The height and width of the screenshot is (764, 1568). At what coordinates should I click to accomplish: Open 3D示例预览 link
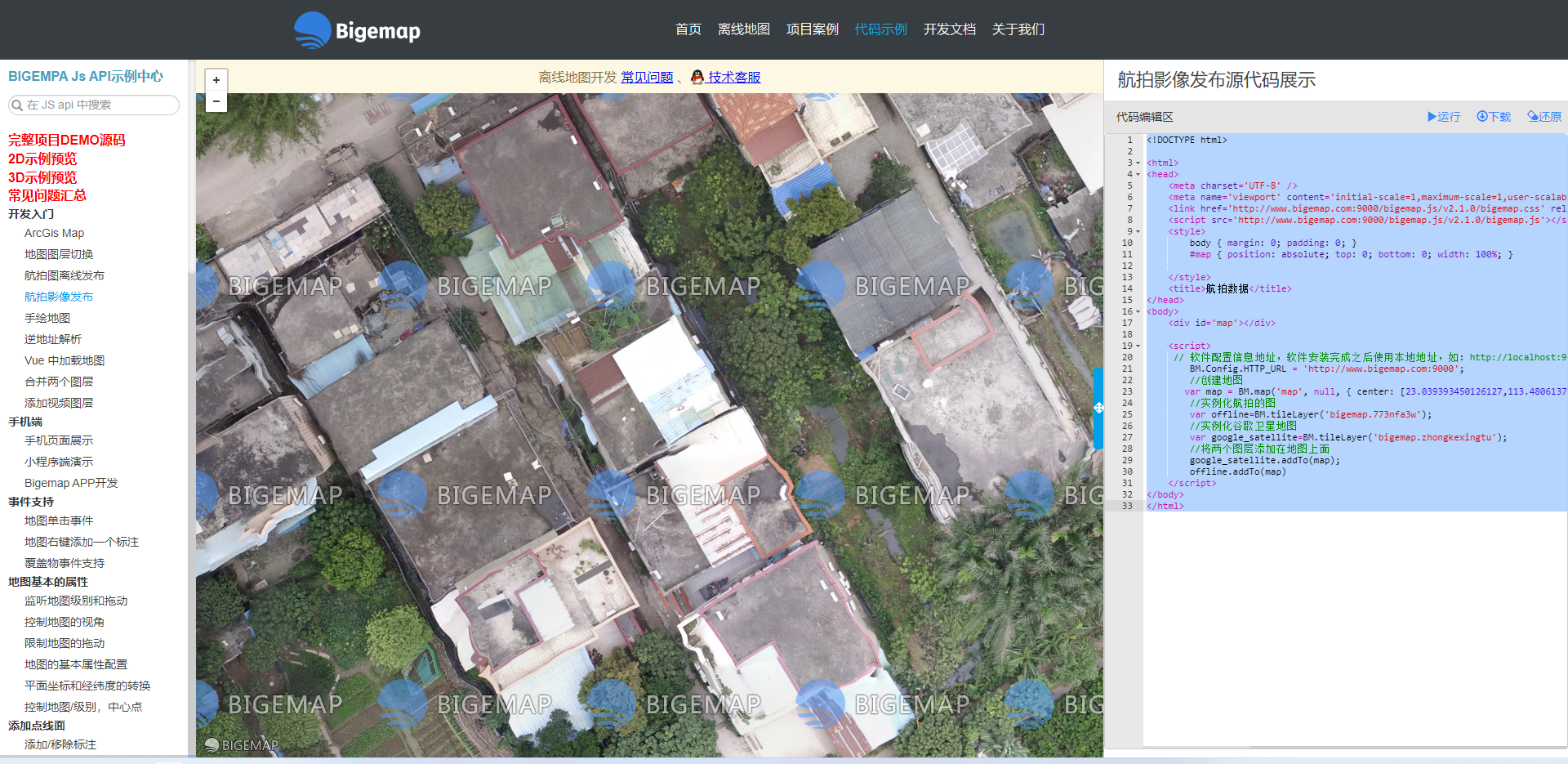[x=42, y=177]
